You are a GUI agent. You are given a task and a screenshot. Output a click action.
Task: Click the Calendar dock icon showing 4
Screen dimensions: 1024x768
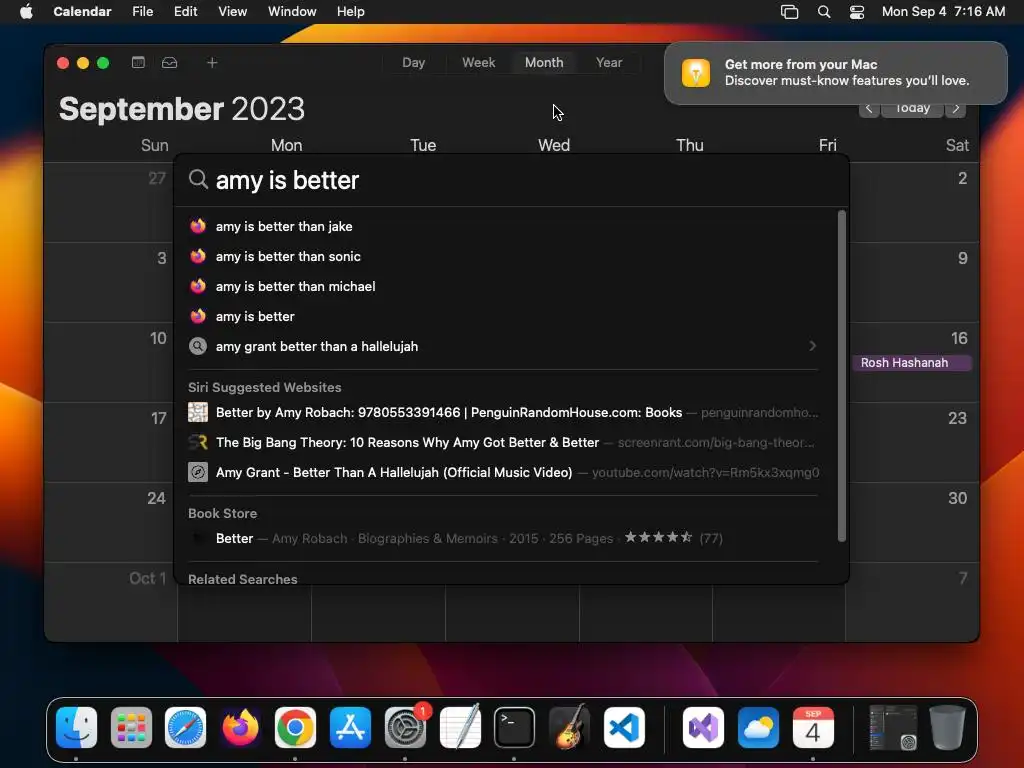coord(813,727)
